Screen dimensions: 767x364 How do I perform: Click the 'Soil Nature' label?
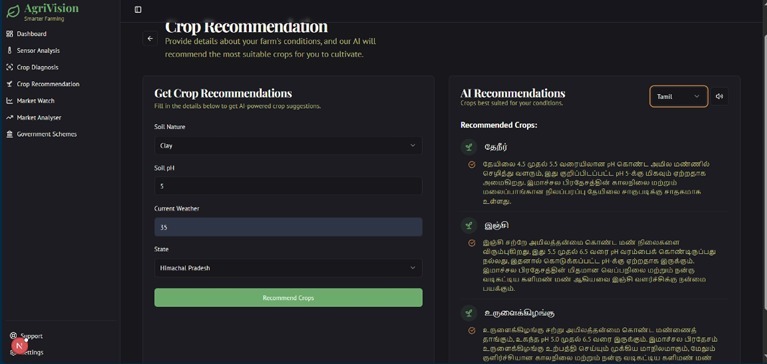[x=170, y=127]
